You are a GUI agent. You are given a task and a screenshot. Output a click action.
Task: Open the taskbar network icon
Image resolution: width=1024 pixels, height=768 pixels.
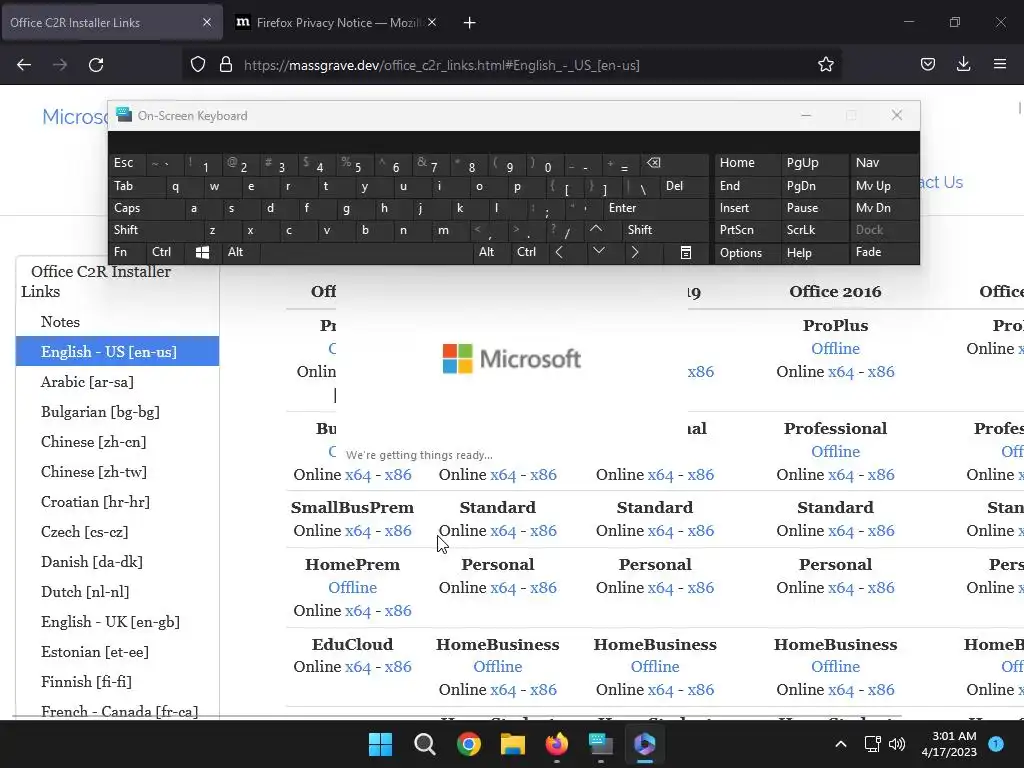pos(872,744)
